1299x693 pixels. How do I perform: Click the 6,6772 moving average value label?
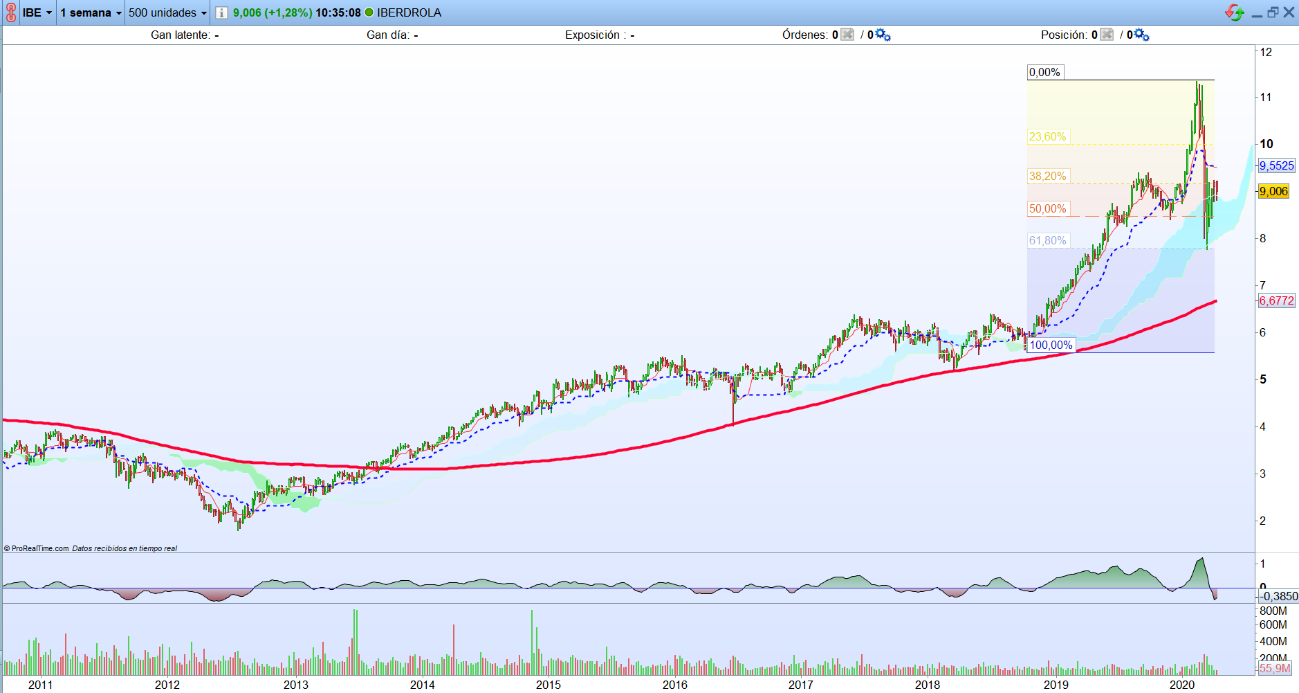pos(1277,300)
